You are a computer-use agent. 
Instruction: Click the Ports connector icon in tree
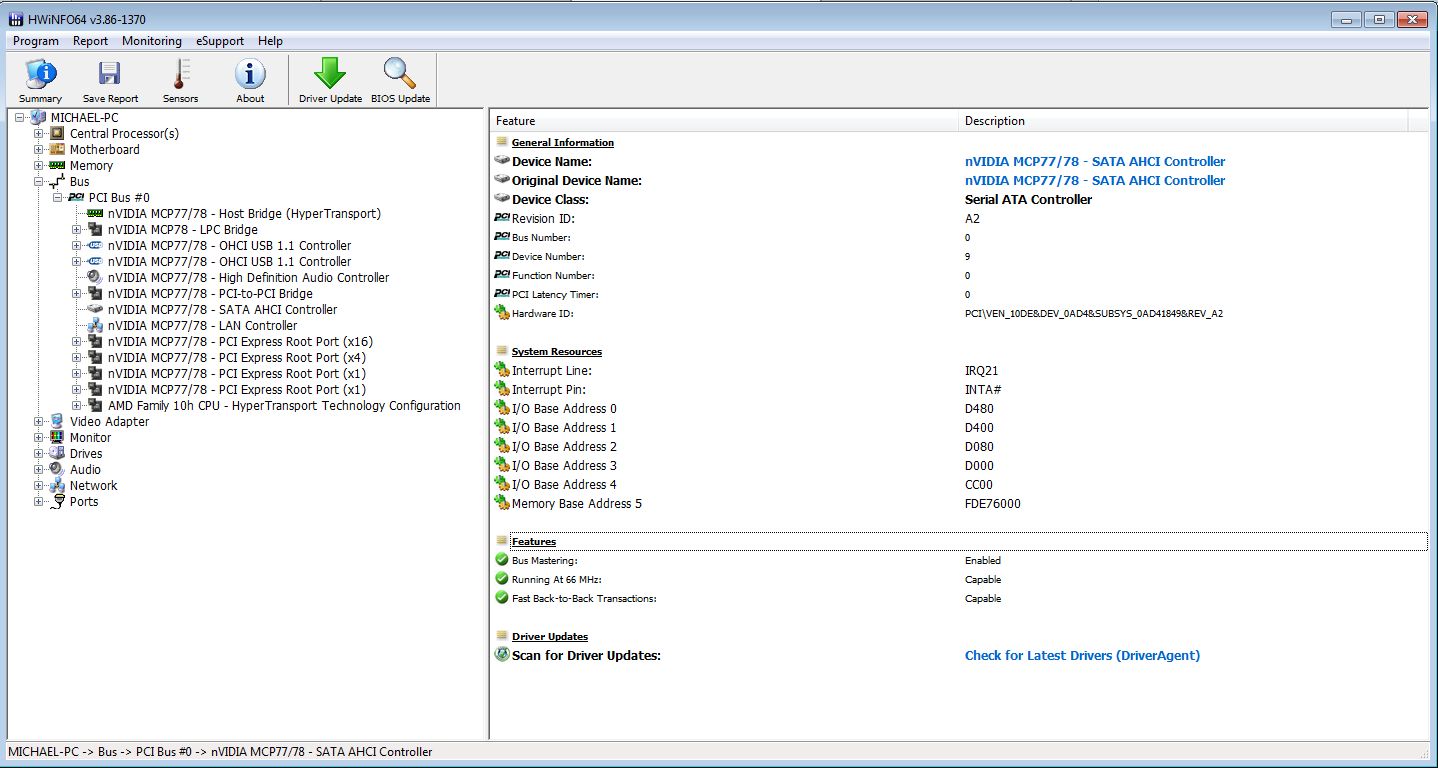tap(57, 502)
